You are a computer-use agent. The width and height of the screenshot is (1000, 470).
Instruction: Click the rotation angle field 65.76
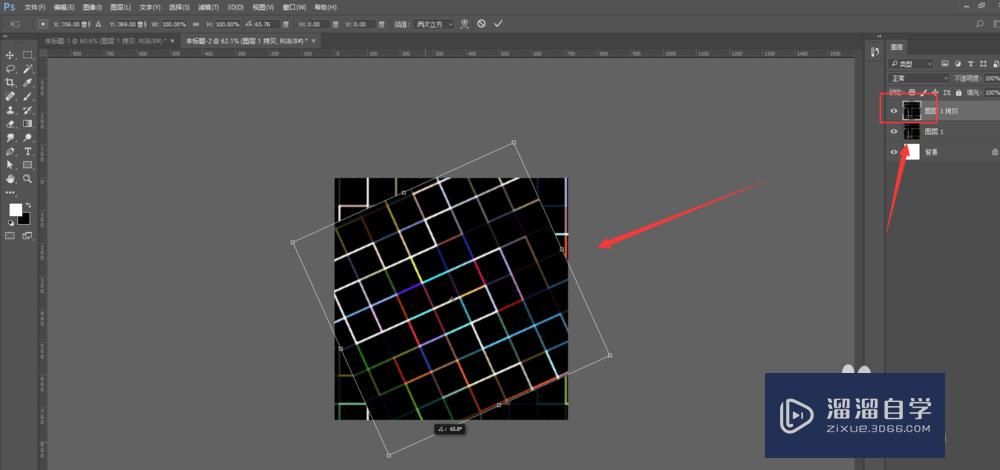click(x=266, y=24)
